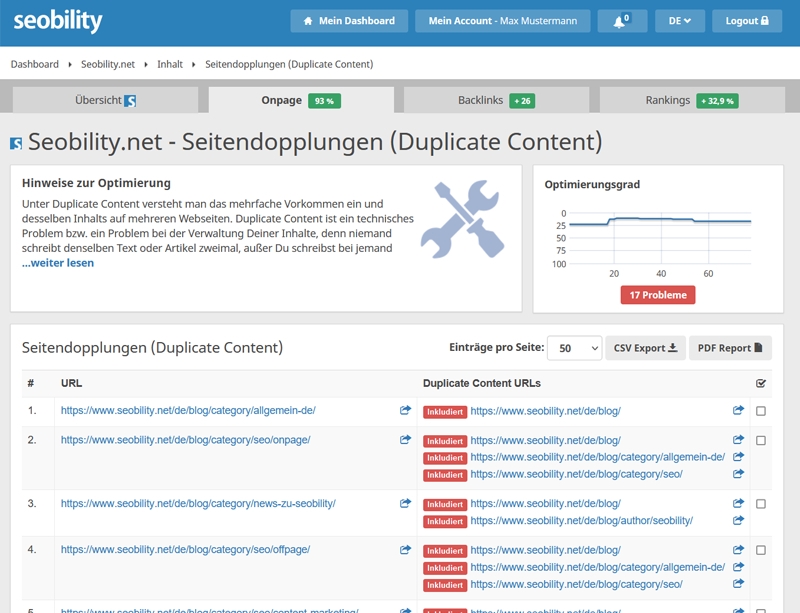
Task: Switch to the Rankings tab
Action: click(692, 100)
